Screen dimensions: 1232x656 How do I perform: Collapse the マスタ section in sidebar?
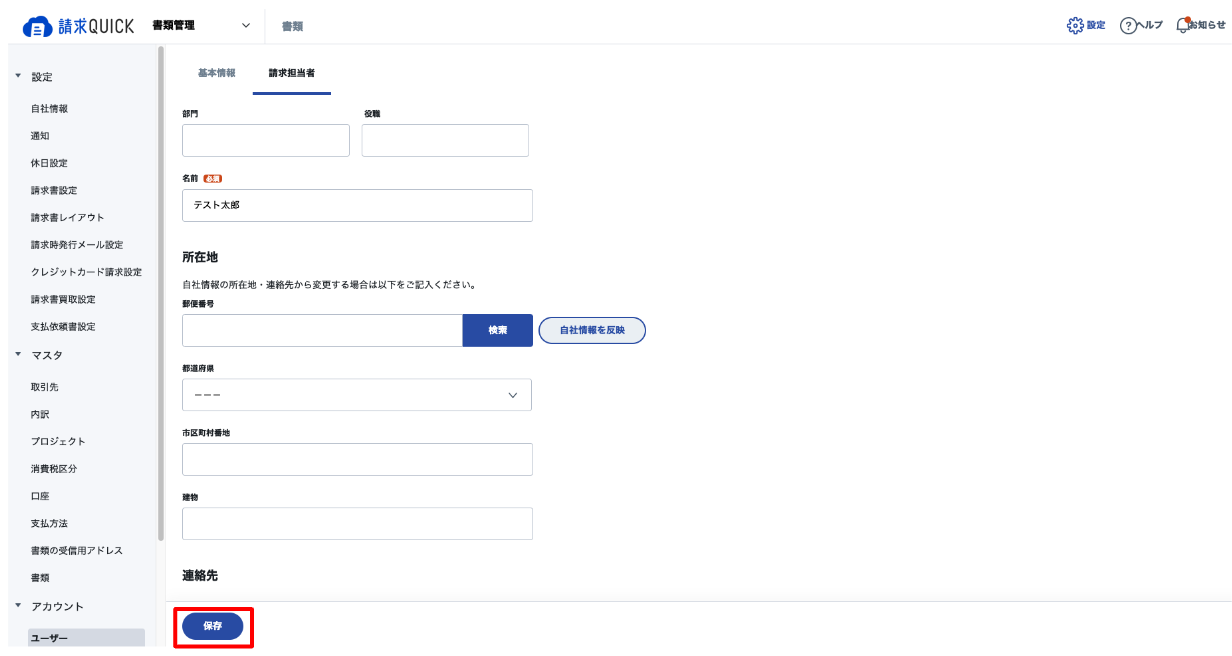[x=18, y=354]
